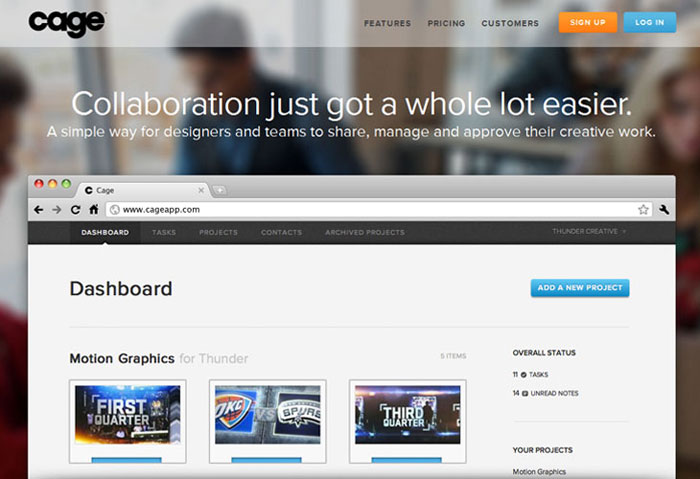Reload the page with refresh icon

[x=75, y=210]
